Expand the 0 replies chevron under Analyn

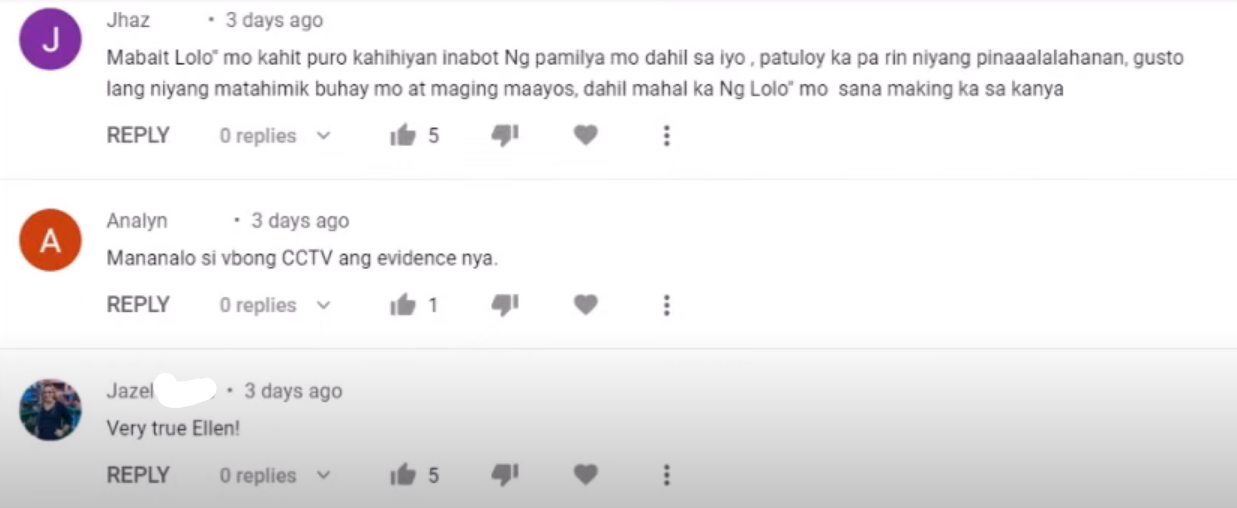(323, 305)
